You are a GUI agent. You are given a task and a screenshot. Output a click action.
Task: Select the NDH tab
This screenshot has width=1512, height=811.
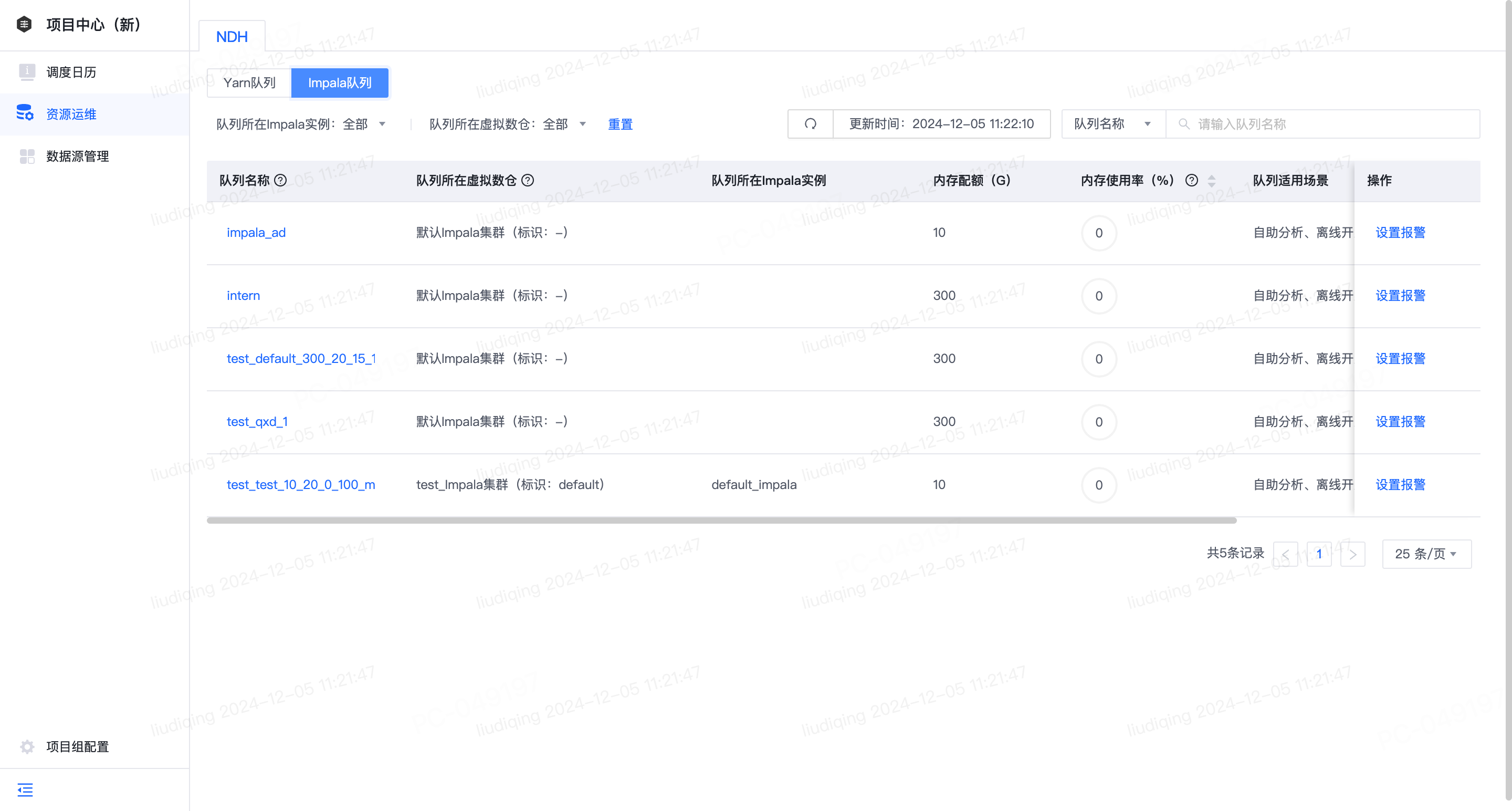pyautogui.click(x=232, y=36)
